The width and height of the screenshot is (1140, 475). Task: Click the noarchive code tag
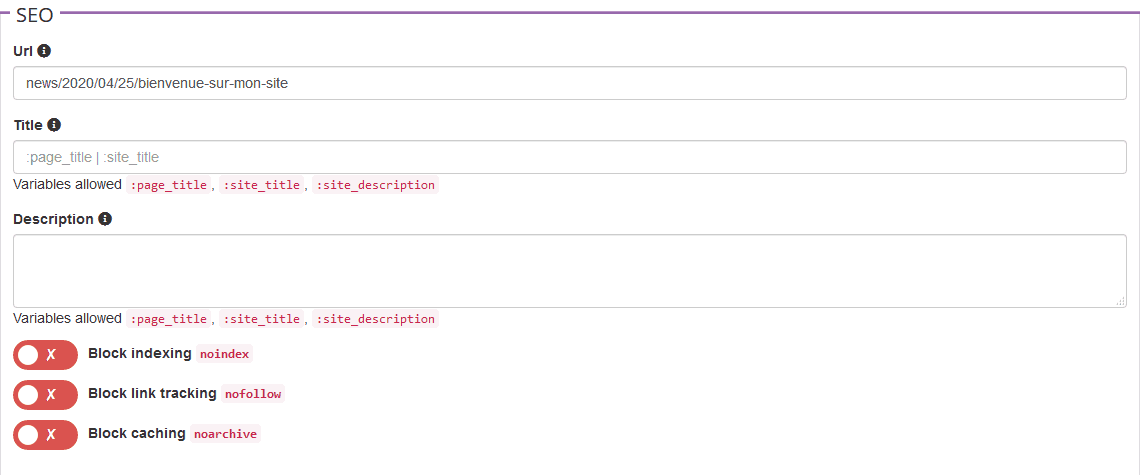225,434
